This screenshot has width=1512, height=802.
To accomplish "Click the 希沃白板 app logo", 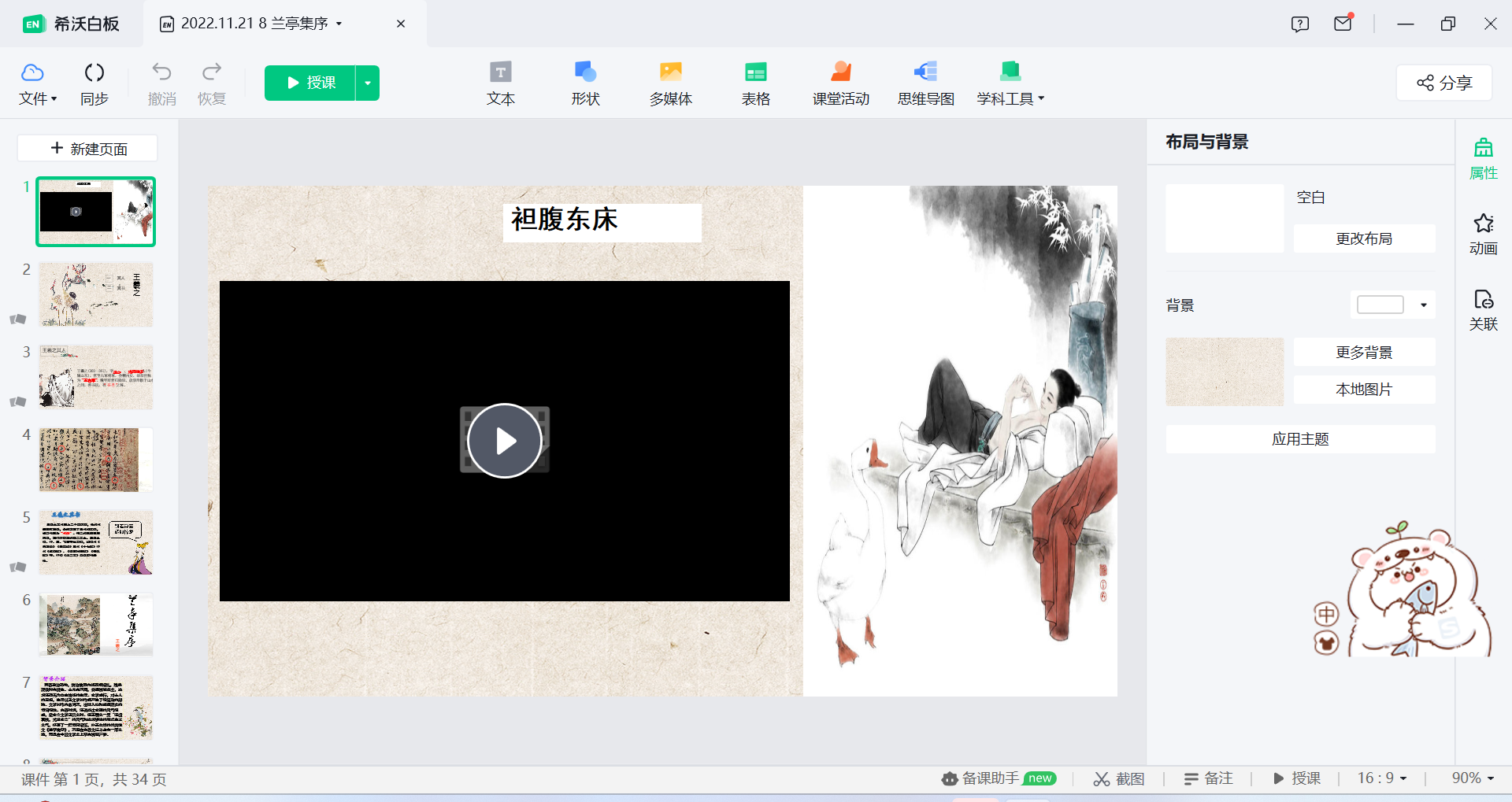I will point(72,24).
